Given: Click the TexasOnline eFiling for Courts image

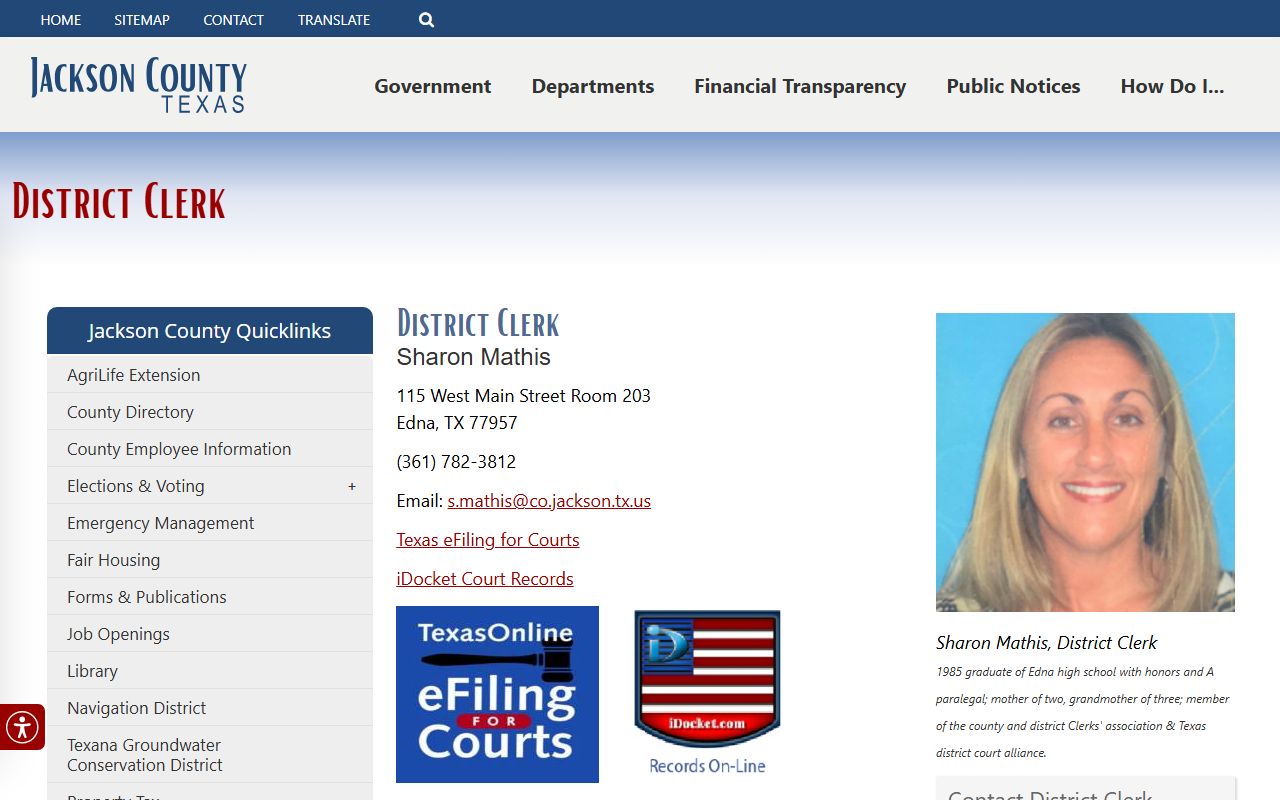Looking at the screenshot, I should pos(497,694).
